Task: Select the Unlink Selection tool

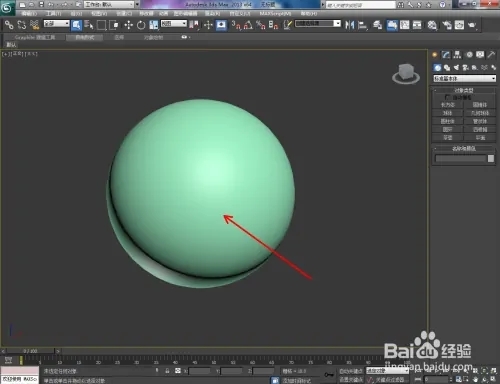Action: pos(22,25)
